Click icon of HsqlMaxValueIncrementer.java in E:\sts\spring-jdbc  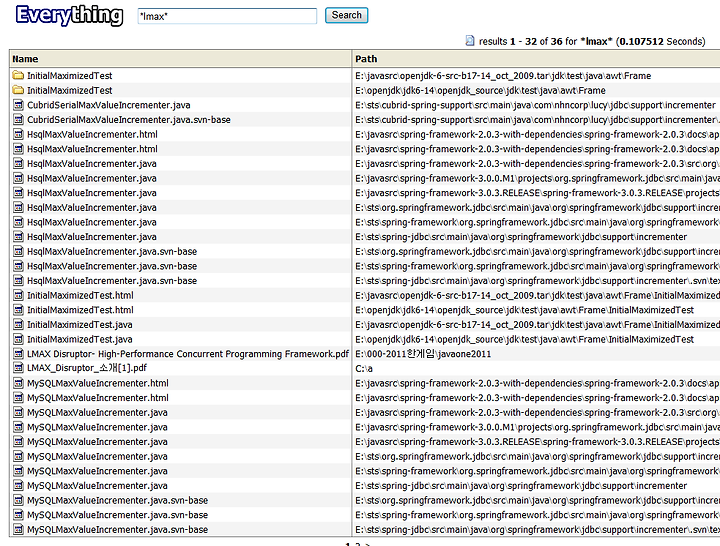coord(18,237)
